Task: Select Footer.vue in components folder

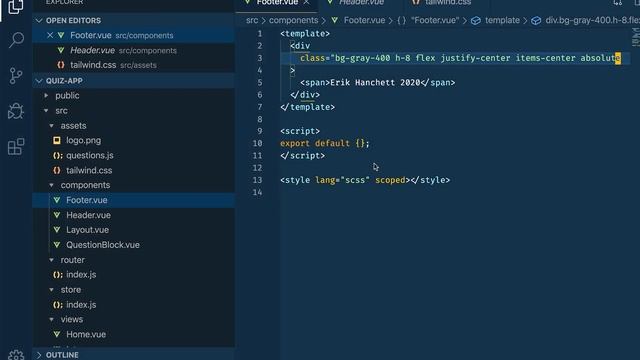Action: 133,200
